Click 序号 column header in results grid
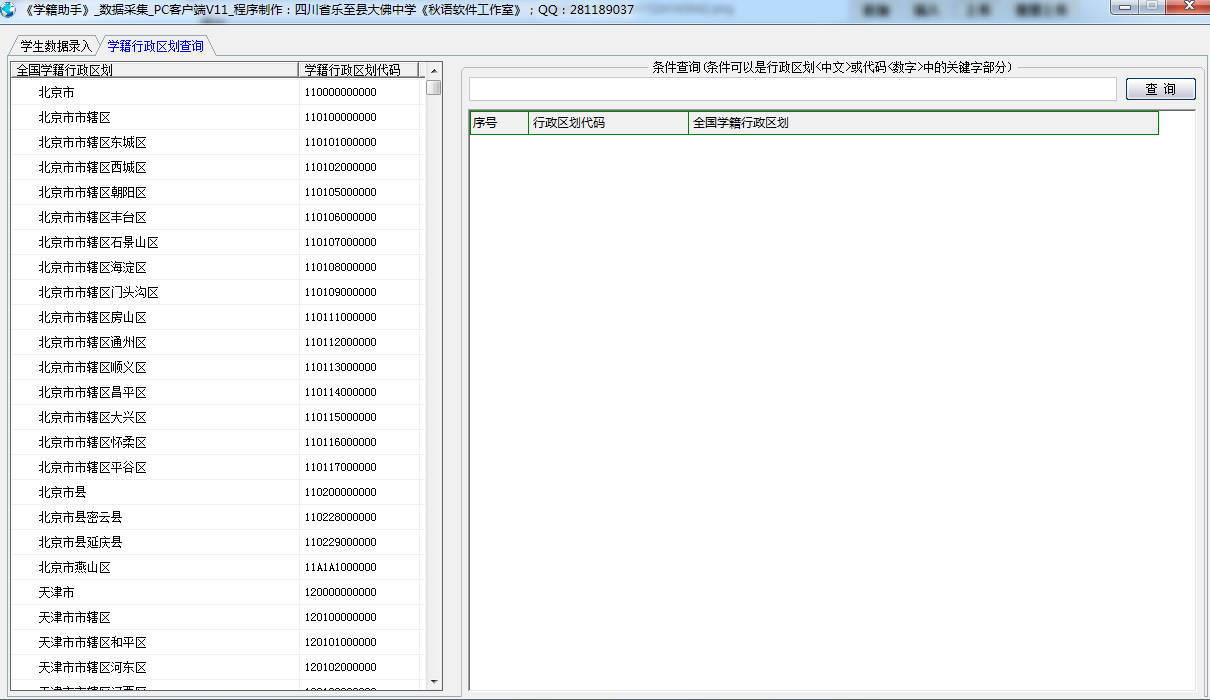Screen dimensions: 1210x700 [499, 123]
